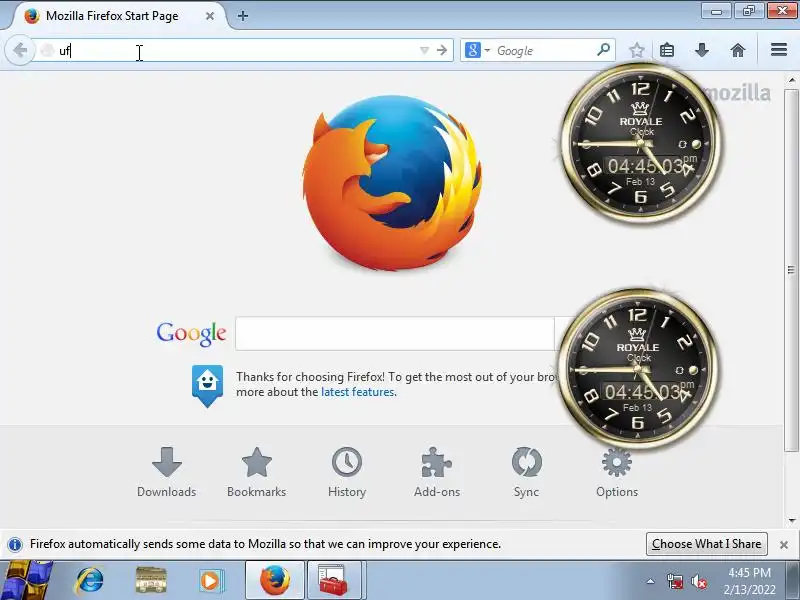Open History from the start page
Viewport: 800px width, 600px height.
[x=347, y=472]
